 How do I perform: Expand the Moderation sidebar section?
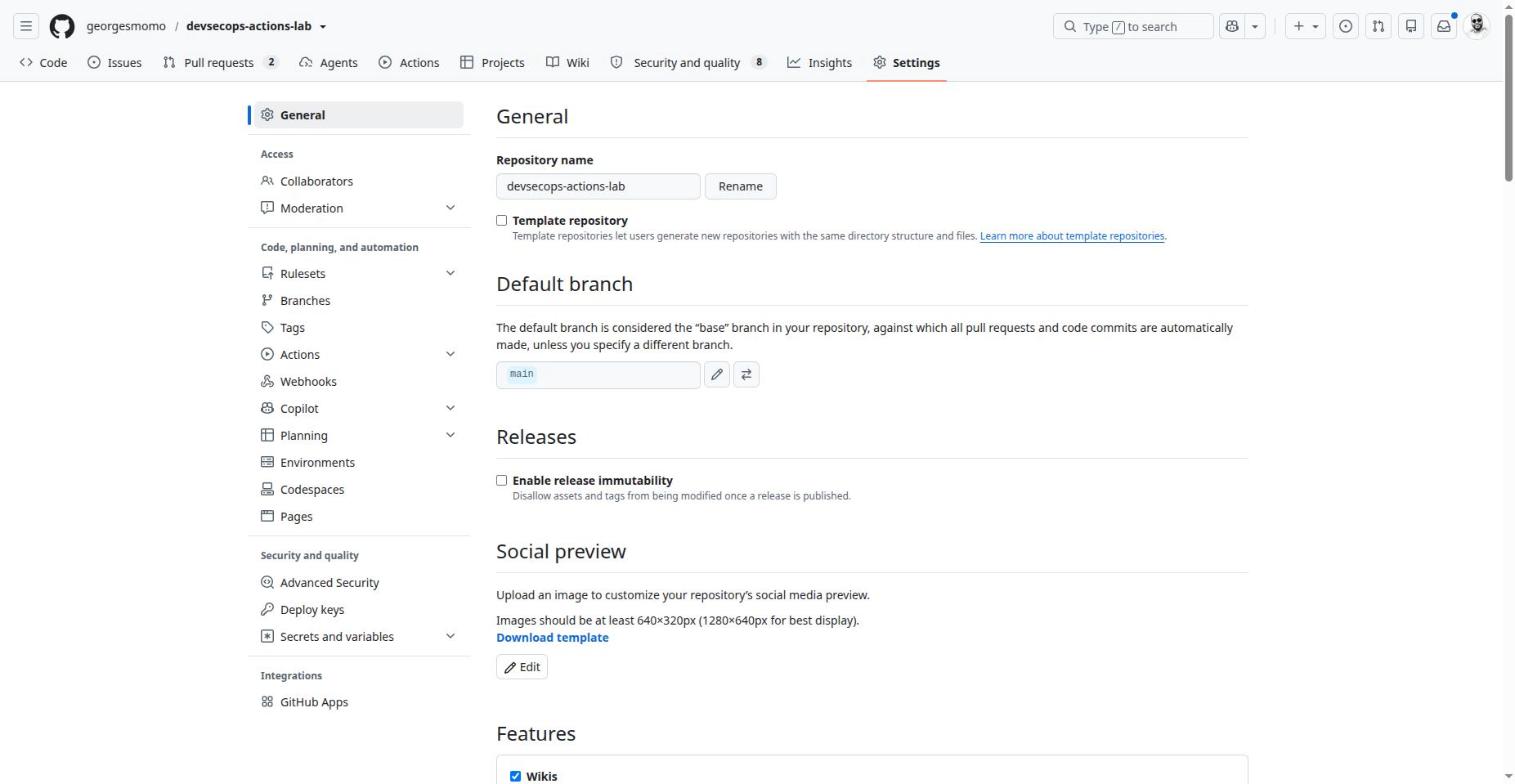450,208
